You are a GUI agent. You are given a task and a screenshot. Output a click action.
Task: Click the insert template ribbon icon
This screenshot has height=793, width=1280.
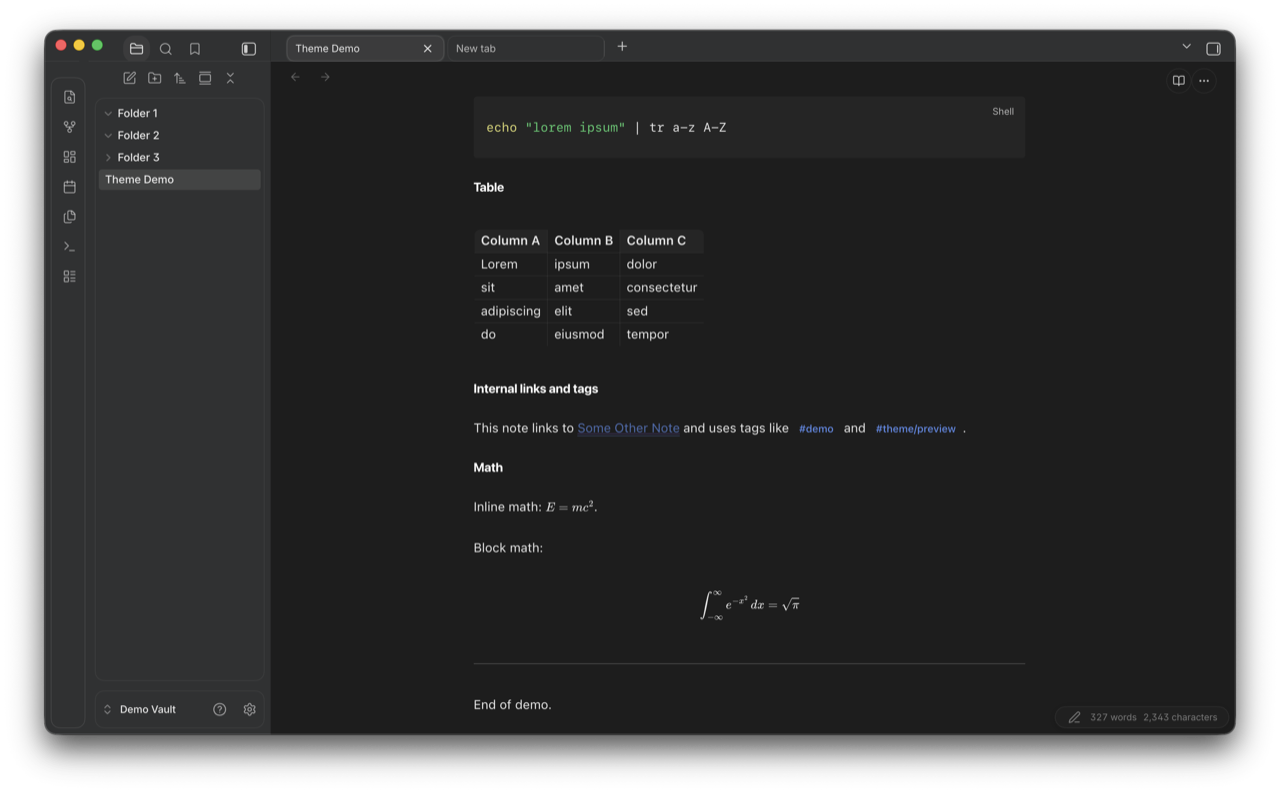tap(69, 217)
